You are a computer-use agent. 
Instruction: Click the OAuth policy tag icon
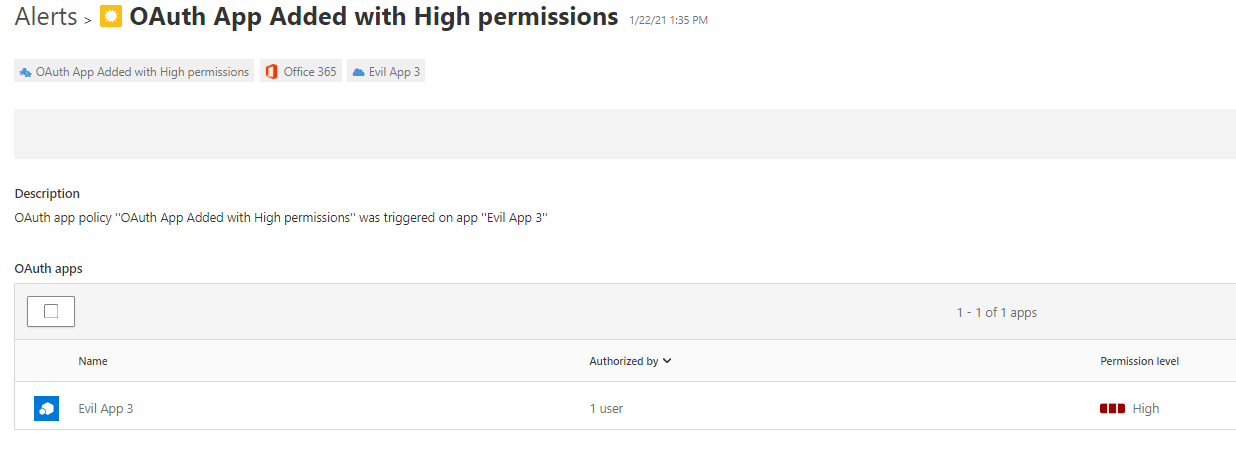pos(25,72)
